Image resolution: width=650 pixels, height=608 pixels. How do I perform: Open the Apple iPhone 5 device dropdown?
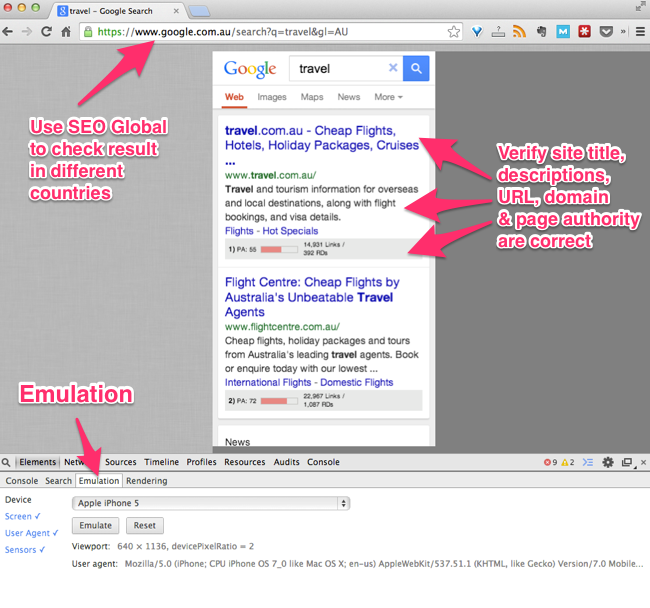[211, 503]
